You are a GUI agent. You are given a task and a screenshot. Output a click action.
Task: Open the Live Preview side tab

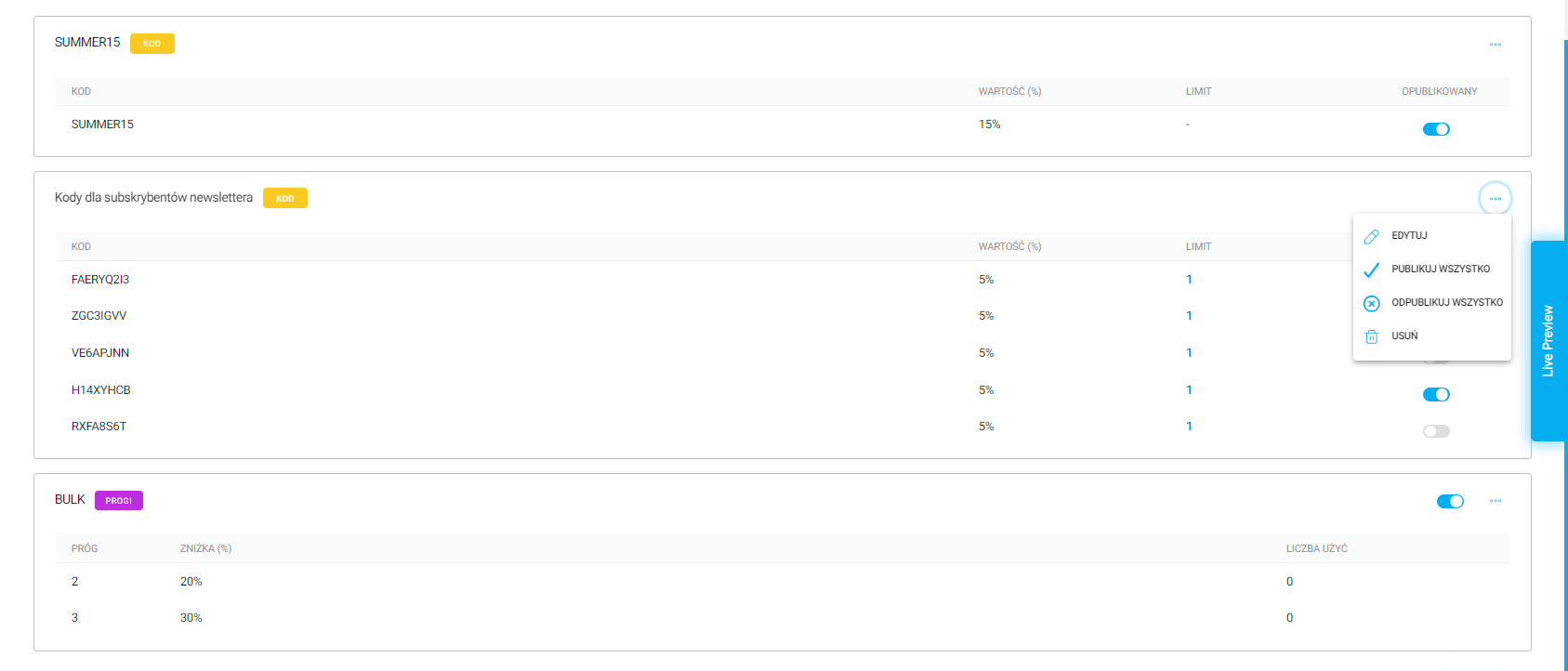click(x=1548, y=341)
